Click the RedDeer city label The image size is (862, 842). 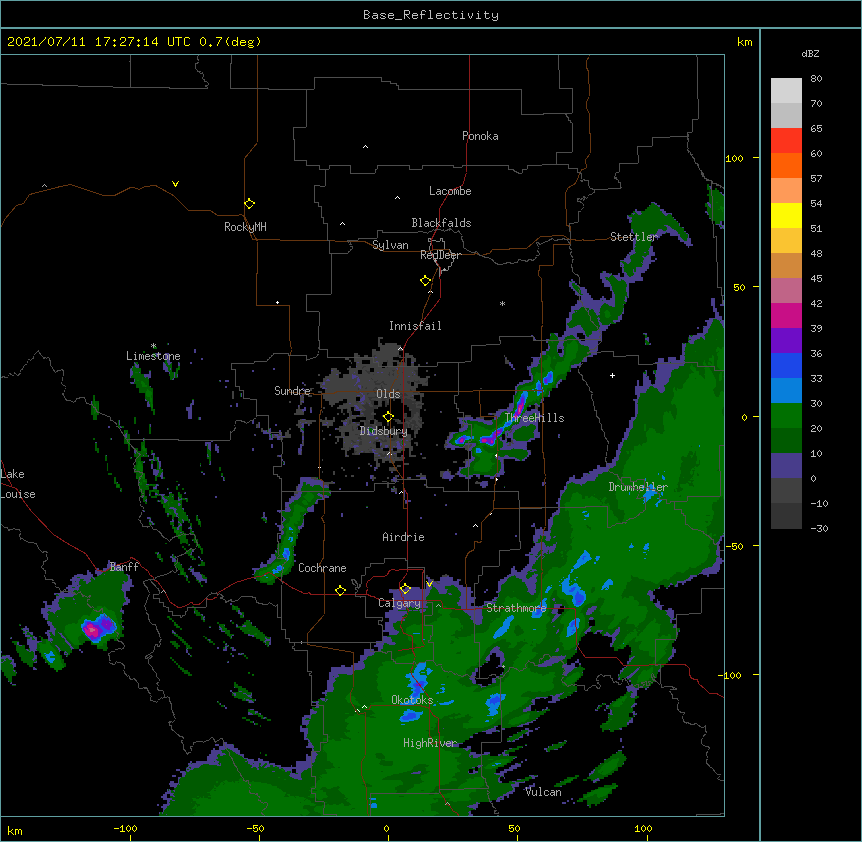point(440,255)
